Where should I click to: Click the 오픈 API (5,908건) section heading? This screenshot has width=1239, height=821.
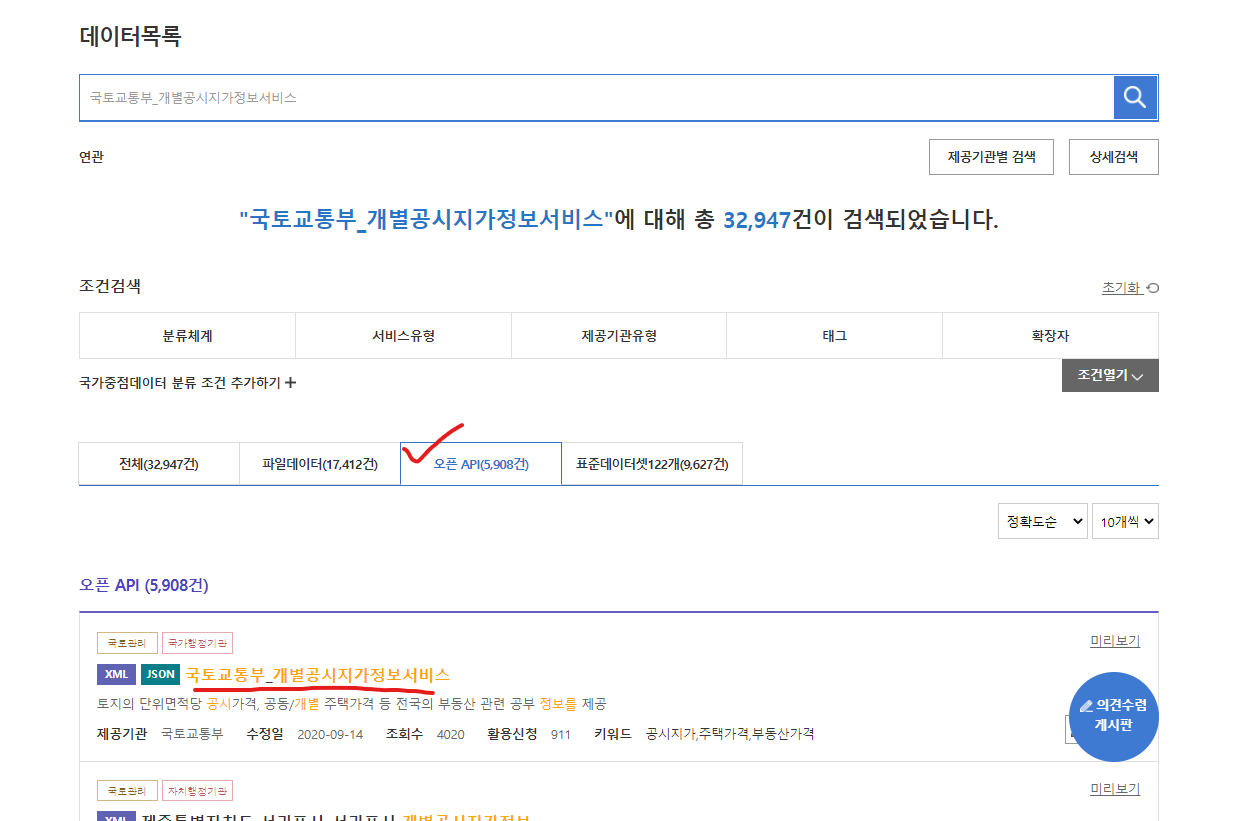144,585
